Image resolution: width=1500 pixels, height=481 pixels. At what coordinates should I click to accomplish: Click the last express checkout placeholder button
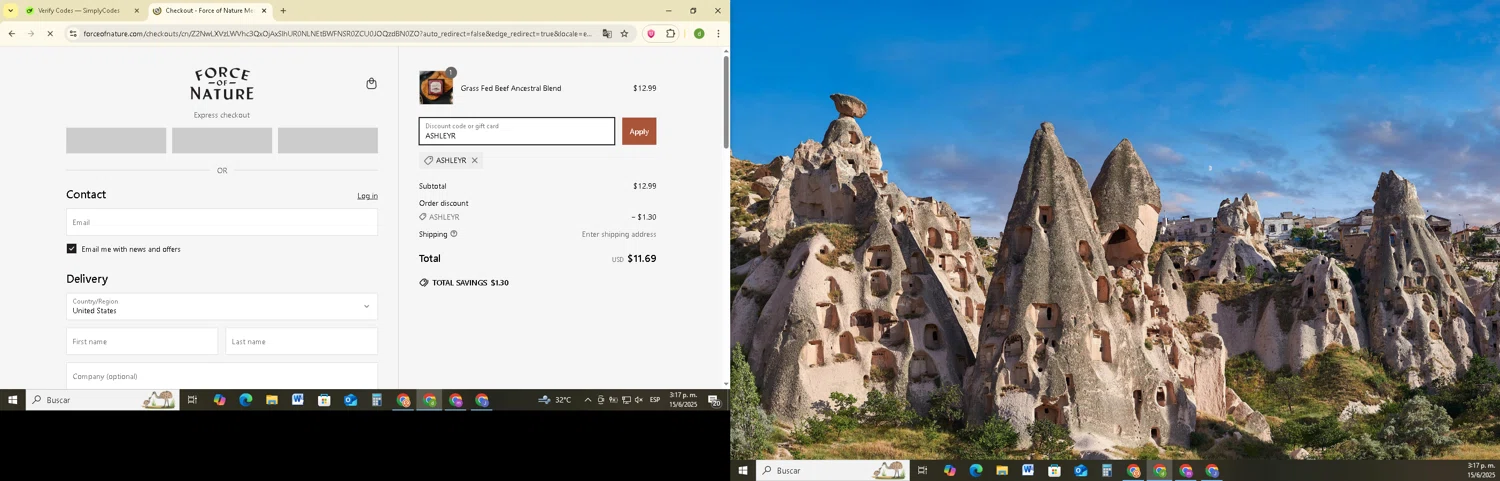tap(328, 140)
